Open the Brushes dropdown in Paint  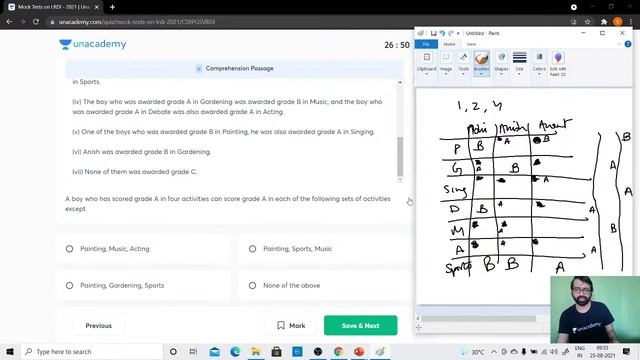[481, 71]
